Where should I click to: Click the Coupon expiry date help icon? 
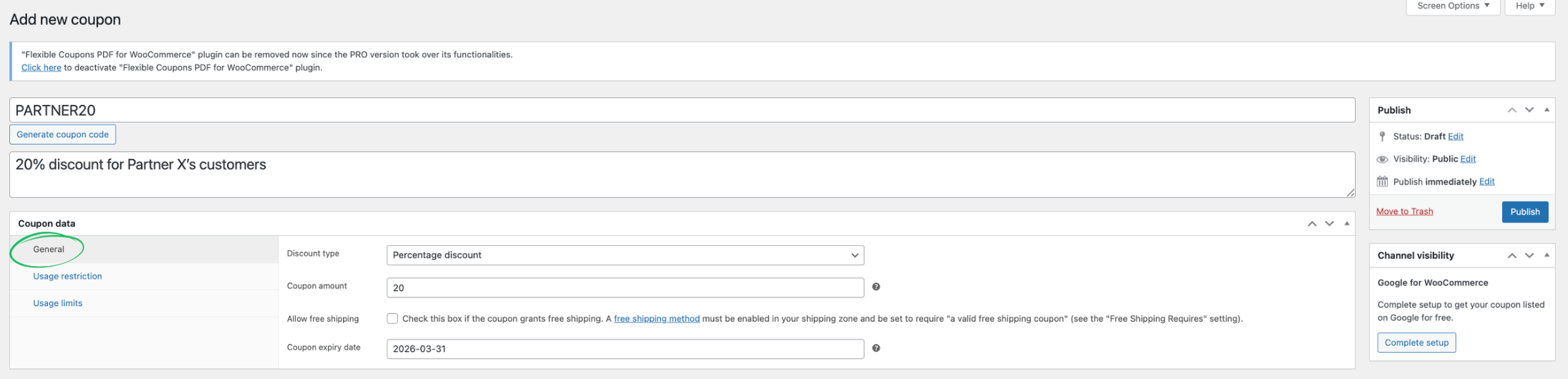876,348
